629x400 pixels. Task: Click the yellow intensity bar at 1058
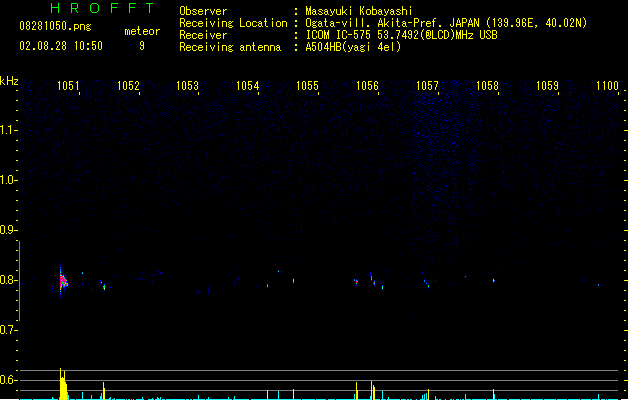(493, 394)
